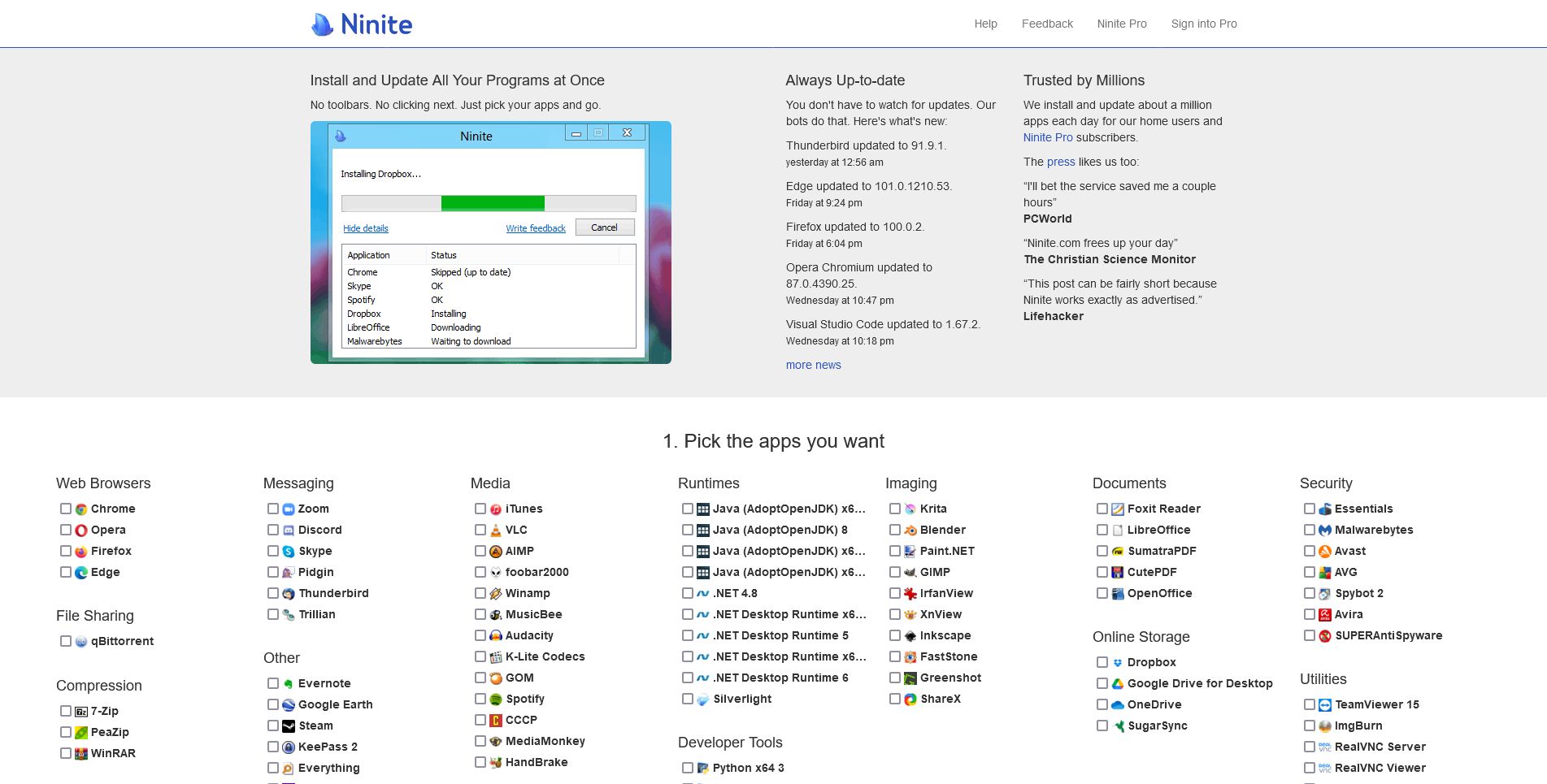Viewport: 1547px width, 784px height.
Task: Click the Discord icon
Action: pos(289,531)
